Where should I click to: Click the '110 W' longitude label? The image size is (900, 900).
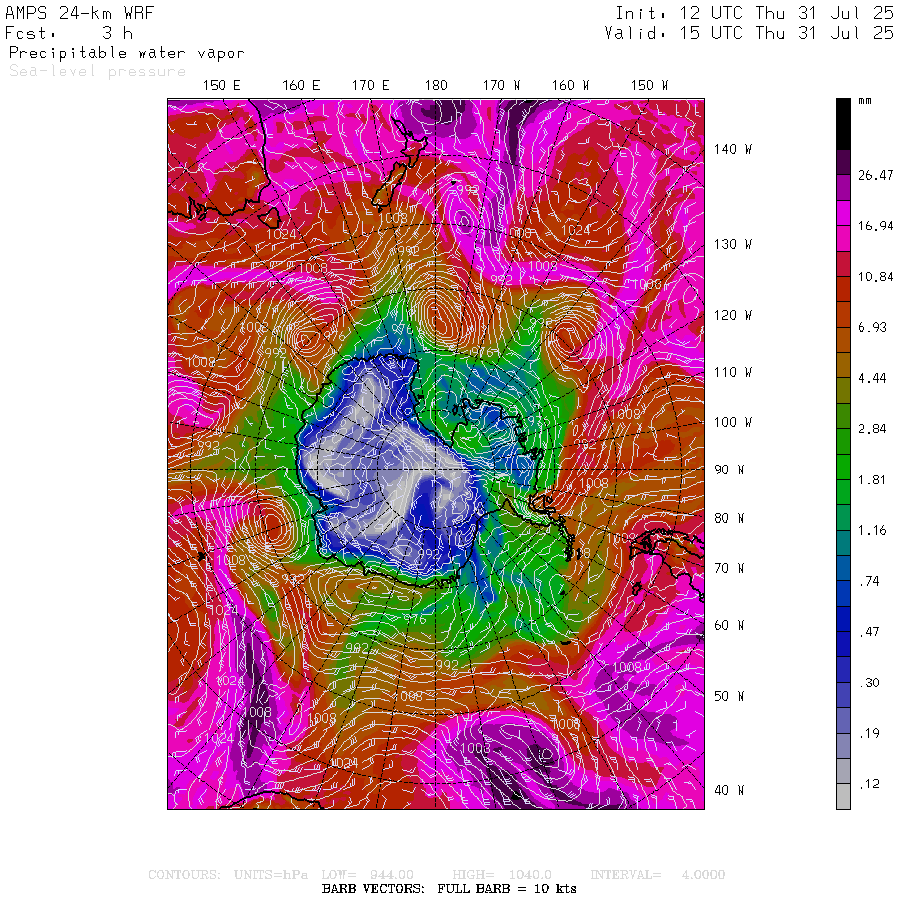coord(733,373)
